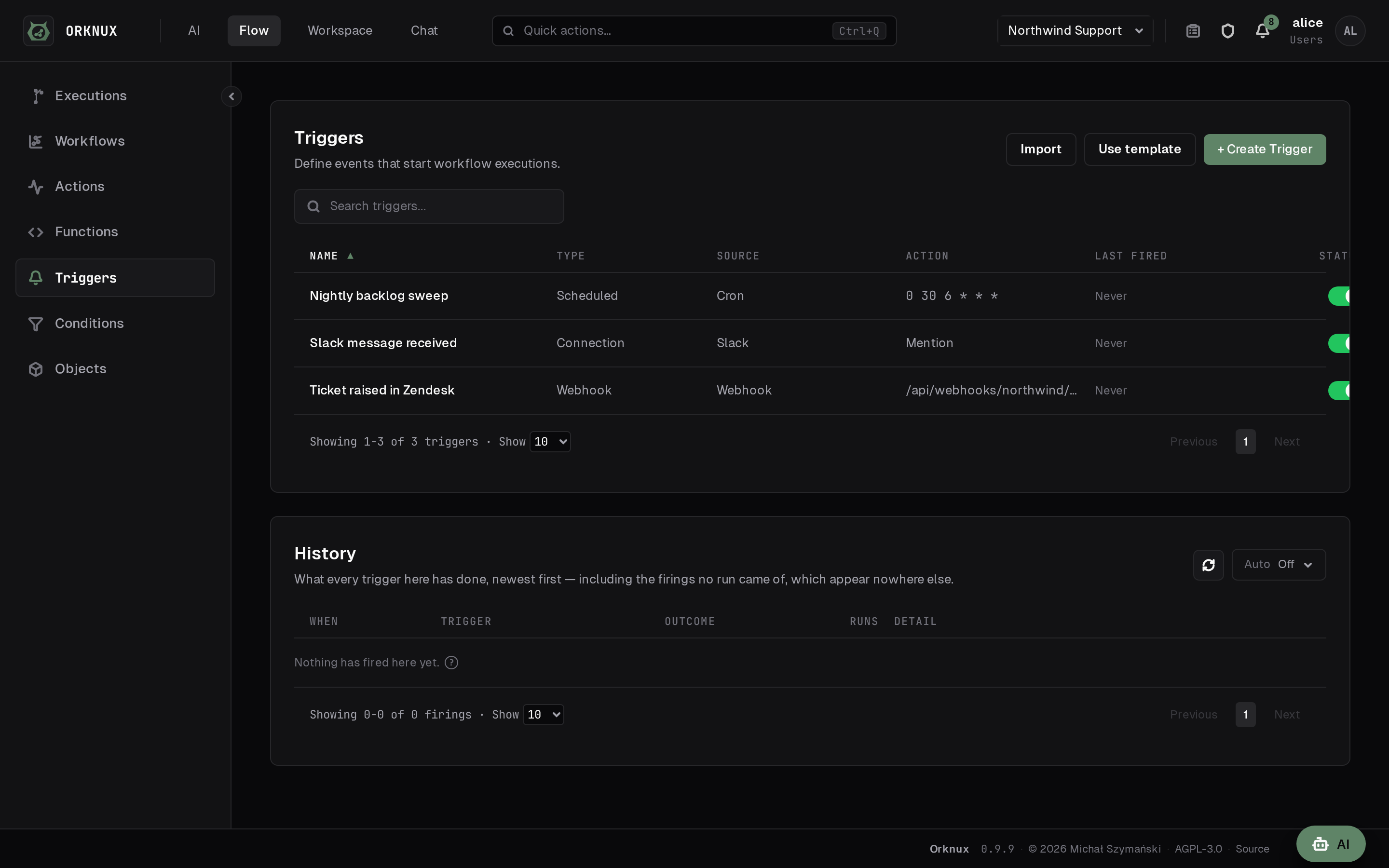Open the AI assistant floating button
1389x868 pixels.
pos(1331,844)
